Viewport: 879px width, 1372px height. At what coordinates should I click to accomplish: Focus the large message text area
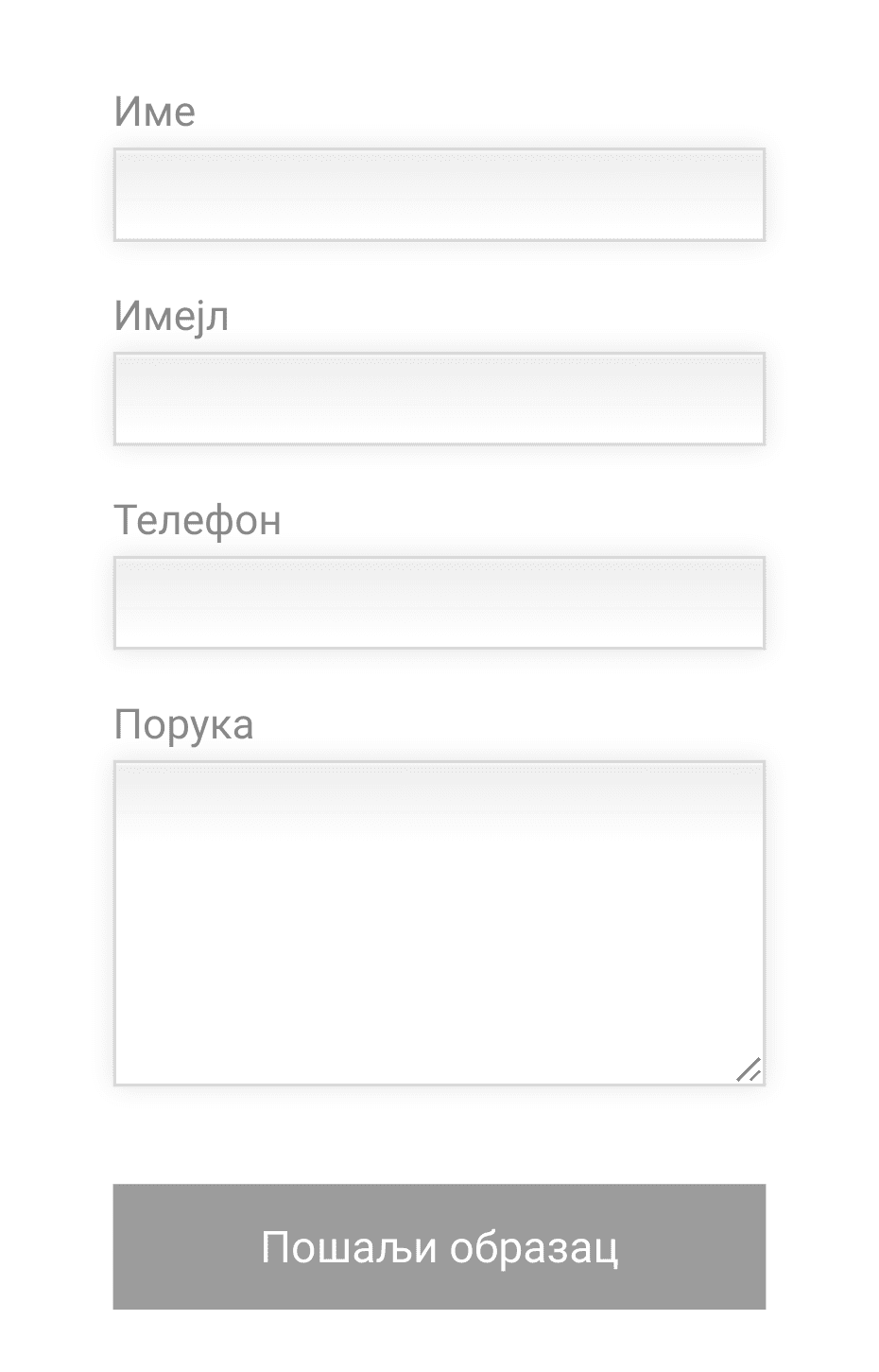(439, 924)
